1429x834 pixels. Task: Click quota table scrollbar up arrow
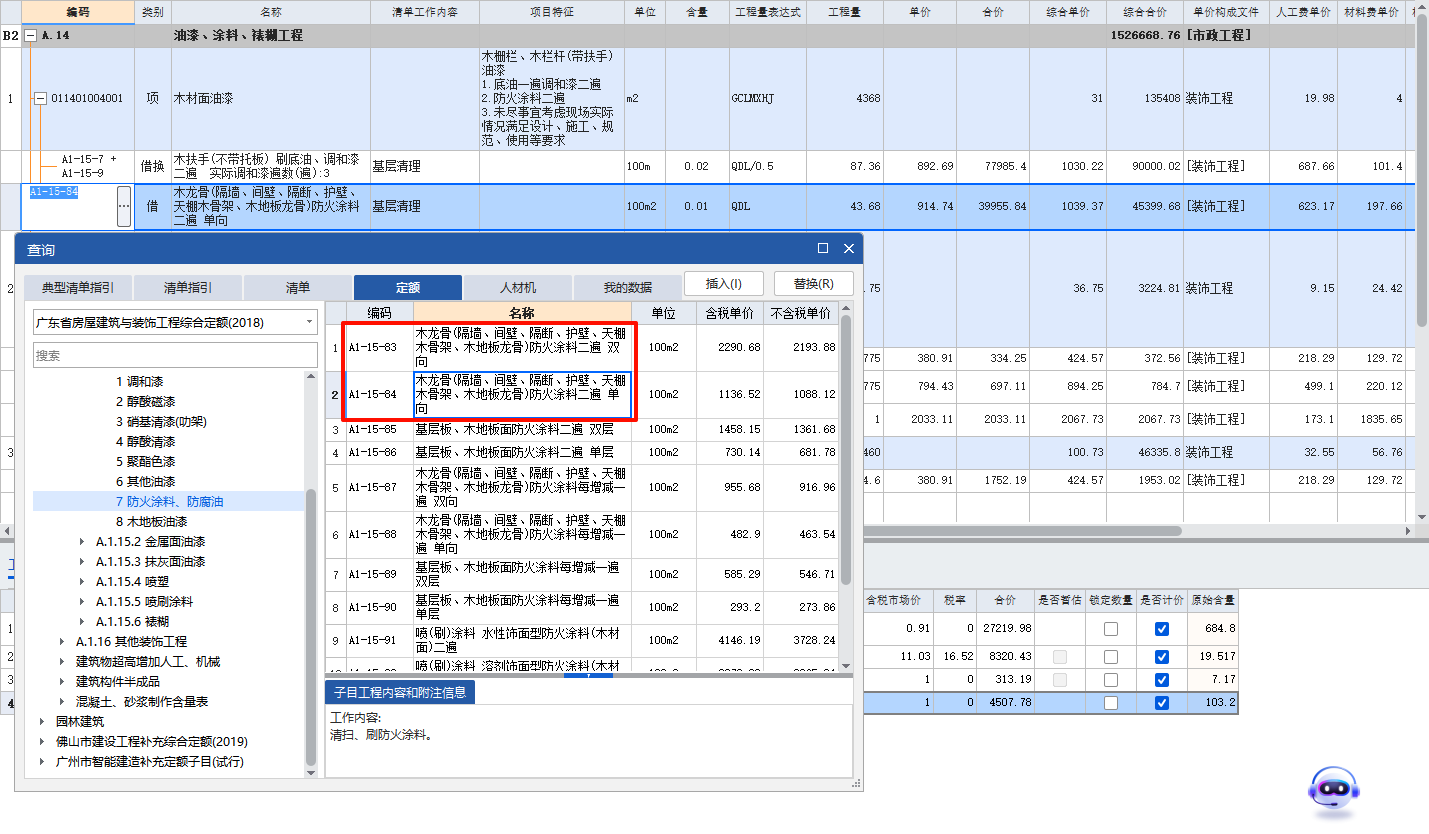click(846, 309)
